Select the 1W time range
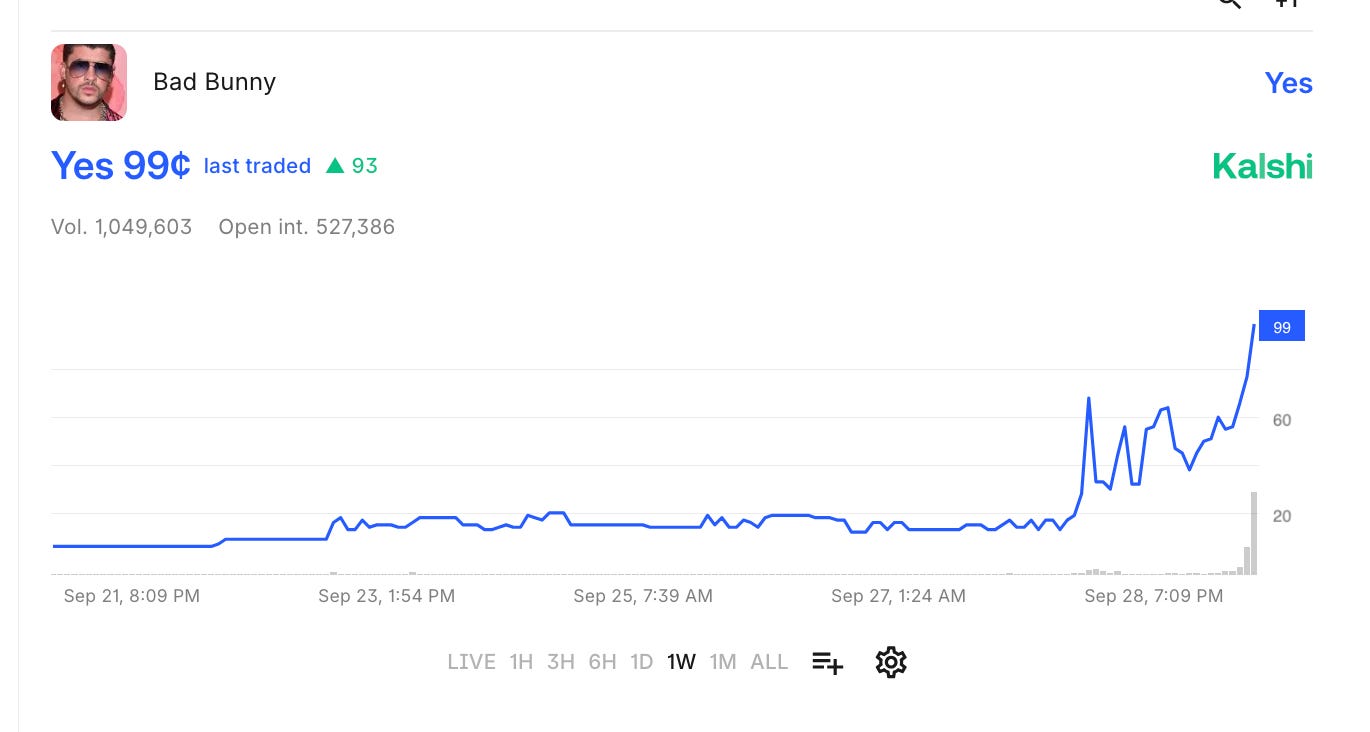The image size is (1370, 732). click(x=681, y=662)
